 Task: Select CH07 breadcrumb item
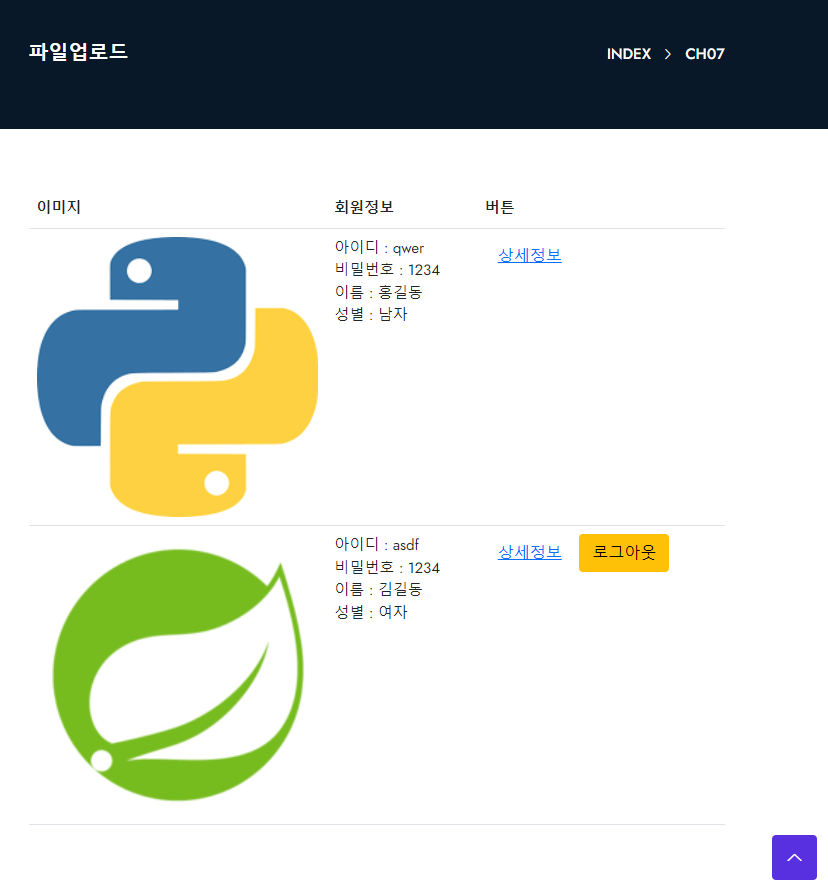point(705,54)
